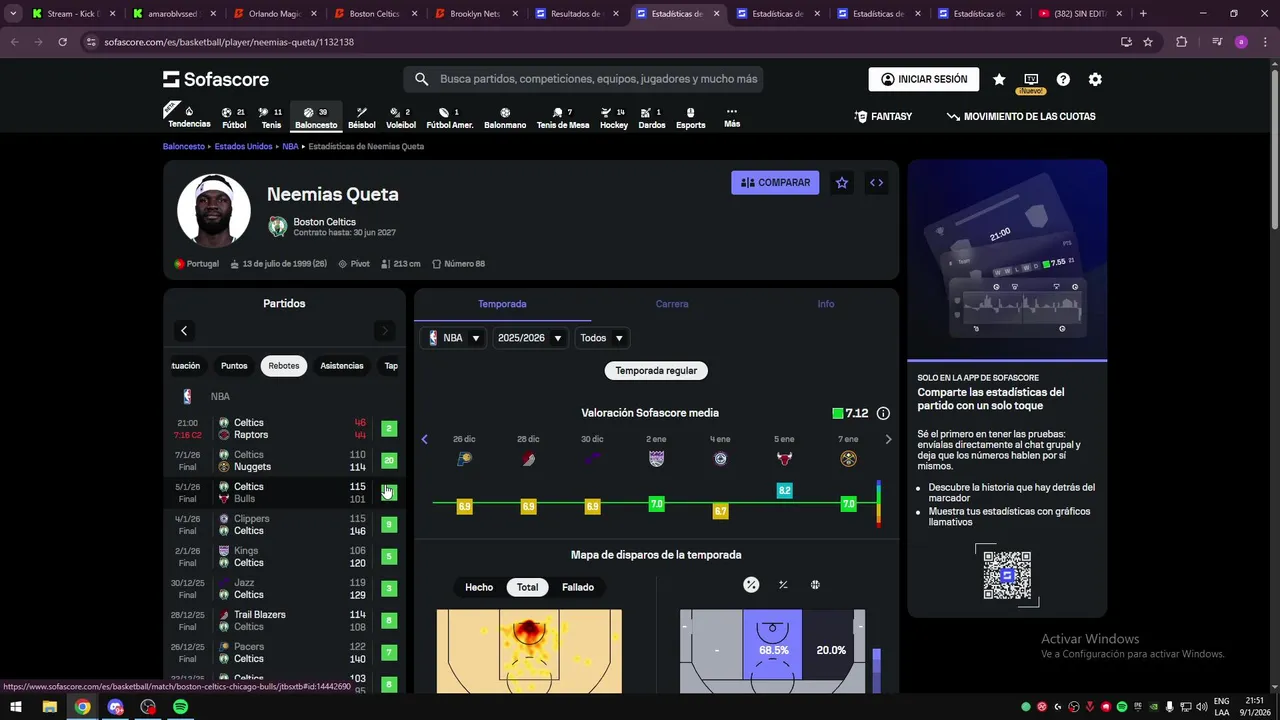Click the rating info icon next to 7.12
This screenshot has width=1280, height=720.
click(x=883, y=413)
